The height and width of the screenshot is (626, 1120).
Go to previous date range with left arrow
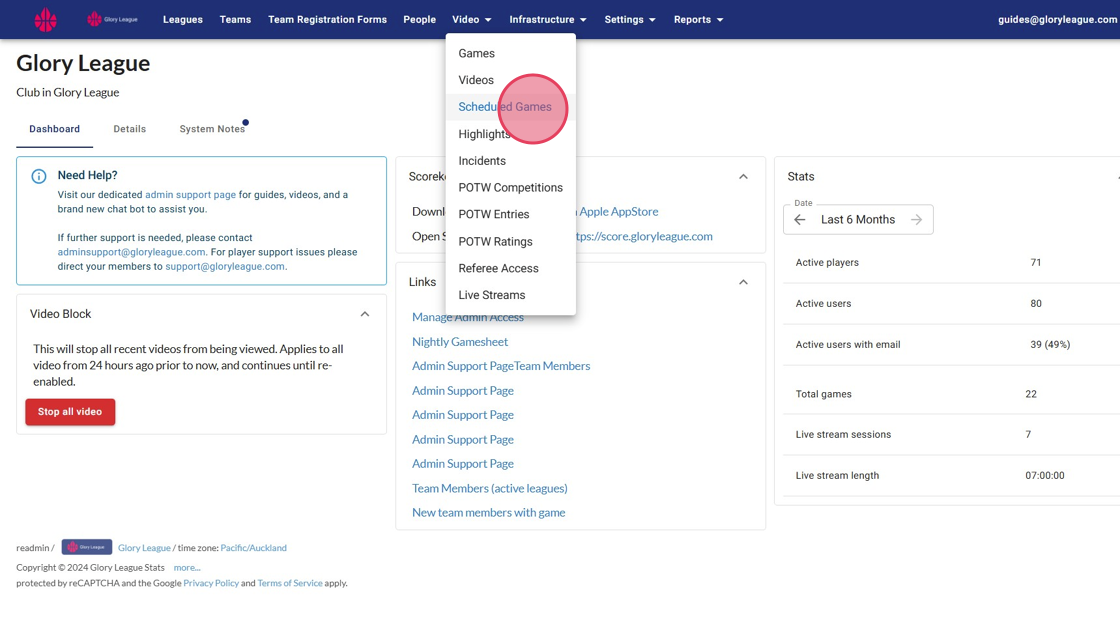coord(800,219)
